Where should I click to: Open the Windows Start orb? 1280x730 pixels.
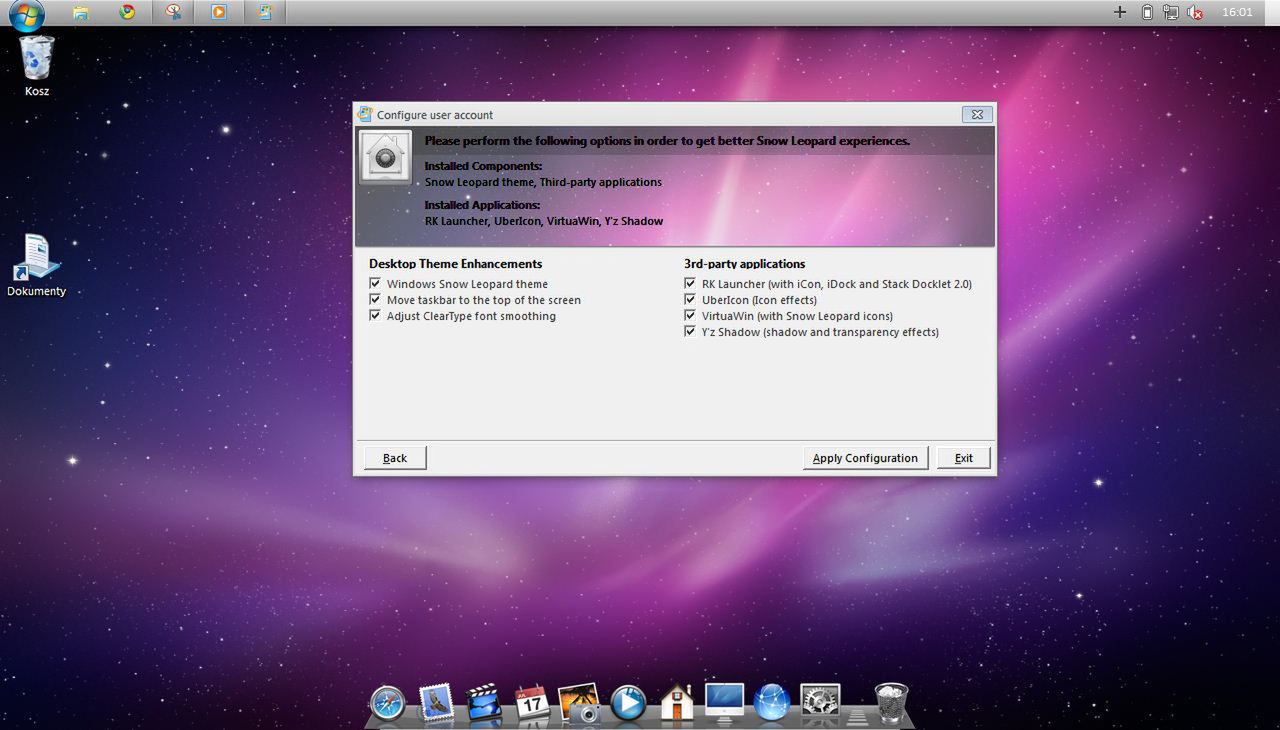[27, 13]
